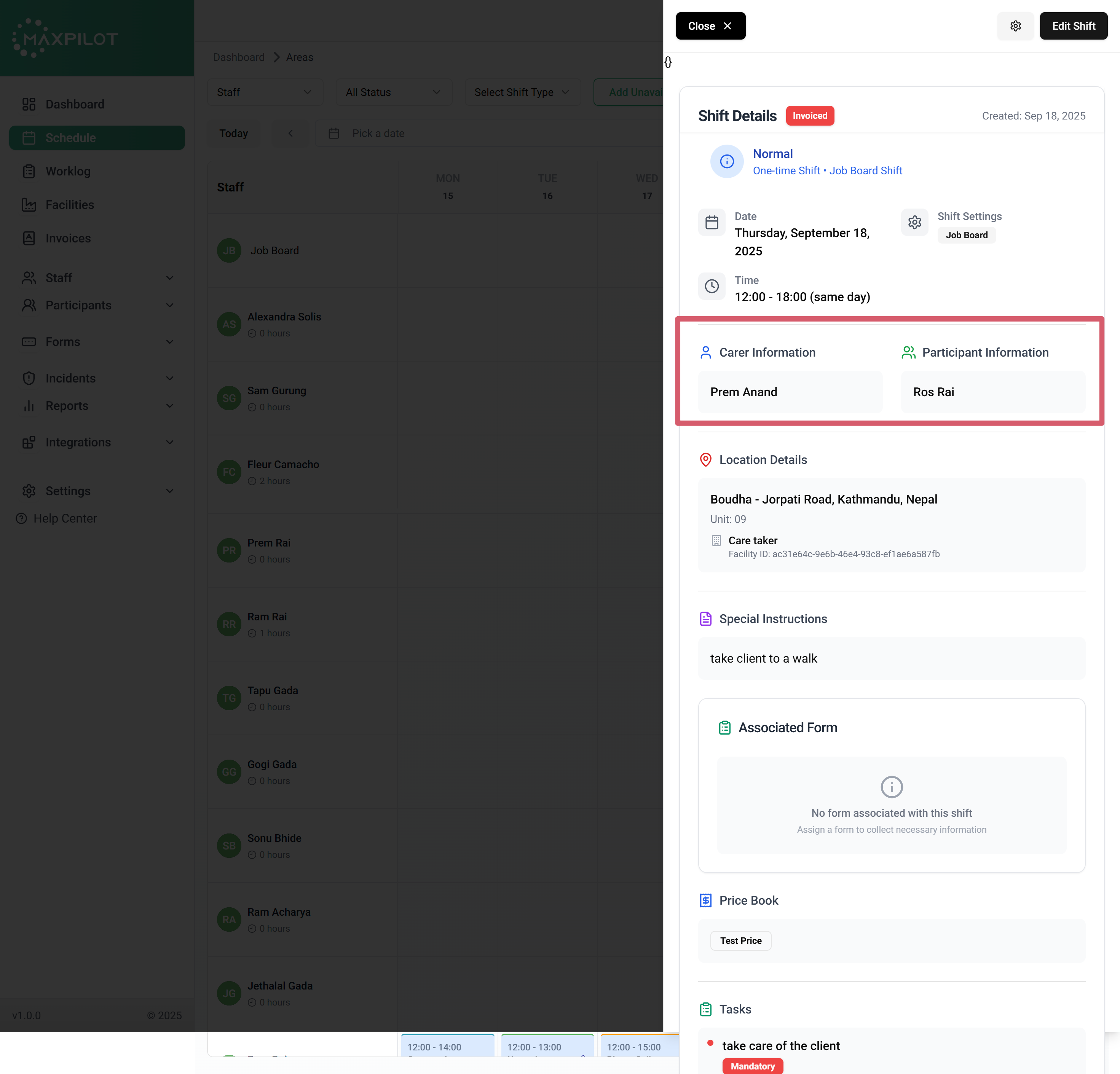Click the Tasks clipboard icon
The width and height of the screenshot is (1120, 1074).
705,1009
